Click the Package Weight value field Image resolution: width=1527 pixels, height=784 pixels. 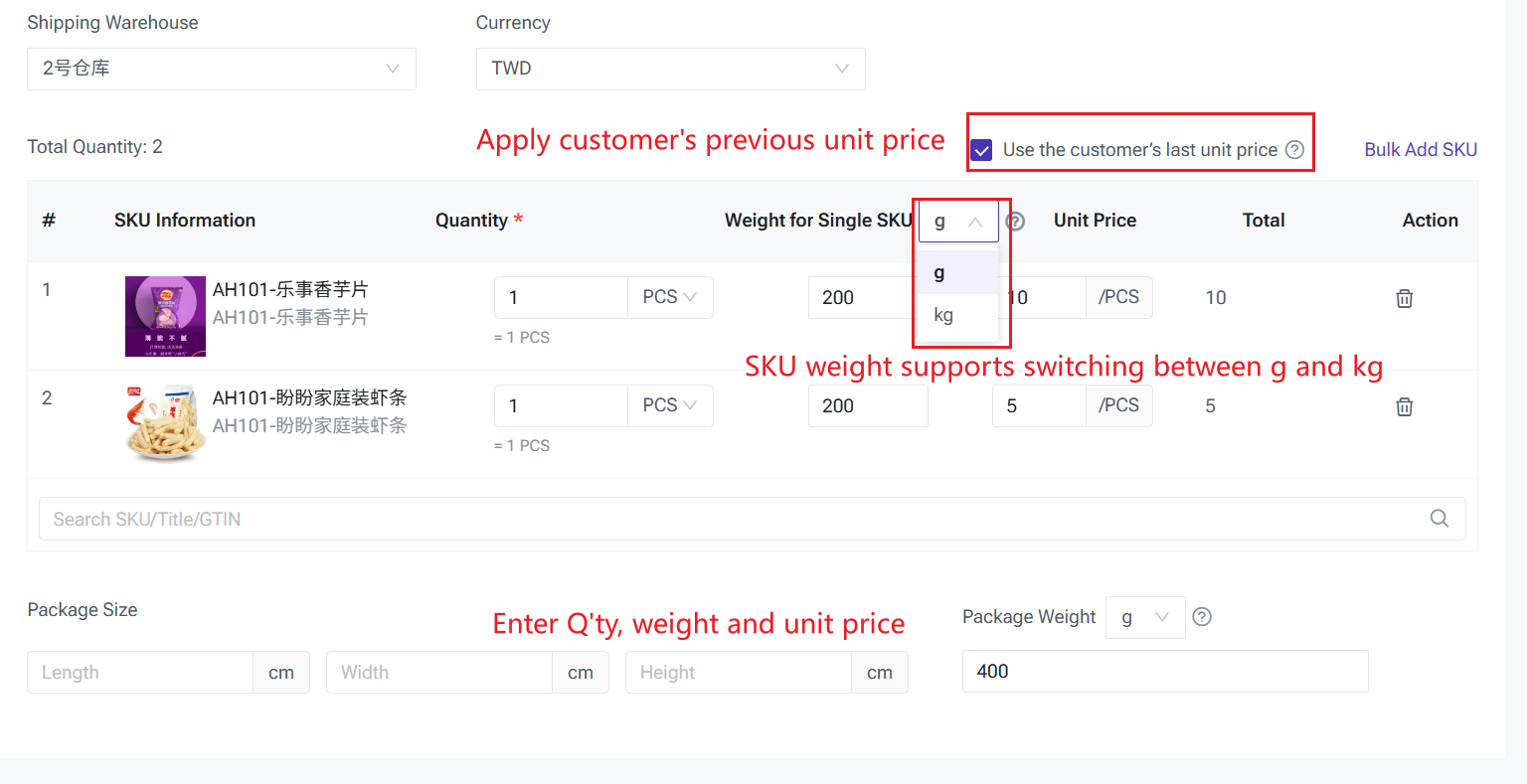[x=1164, y=672]
